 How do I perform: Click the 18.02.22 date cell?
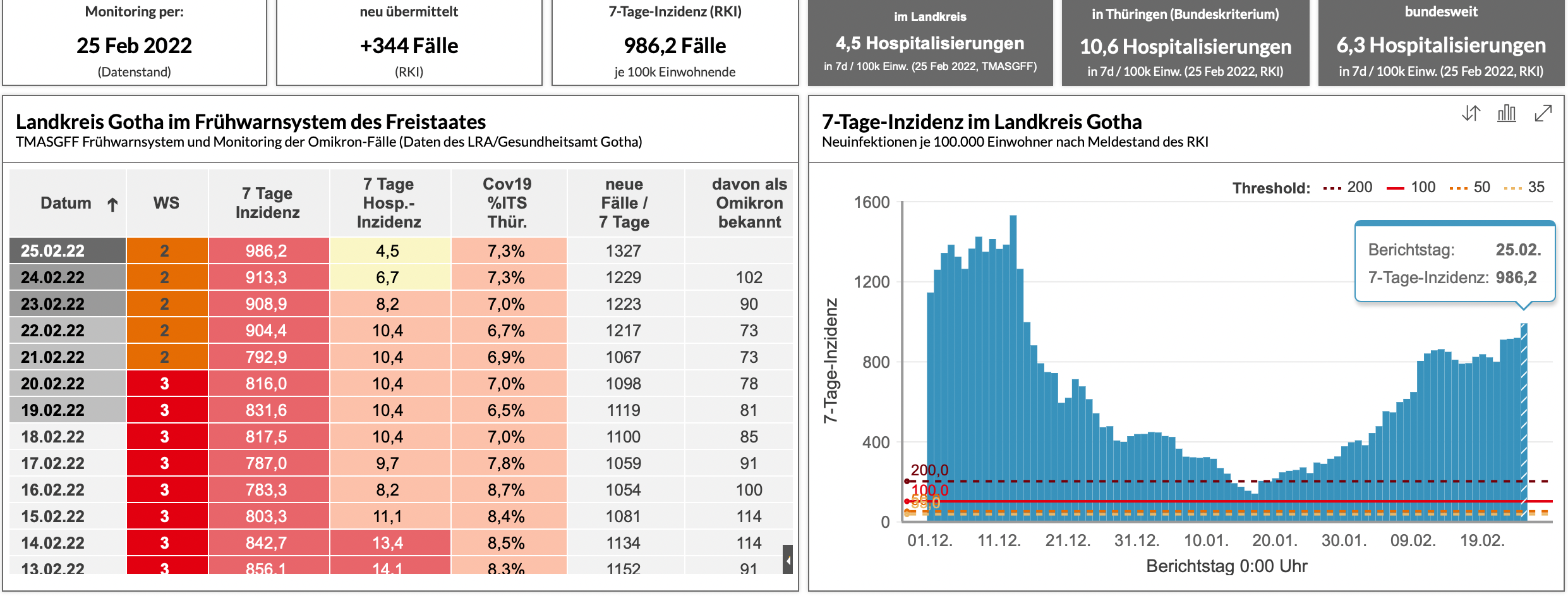[68, 436]
